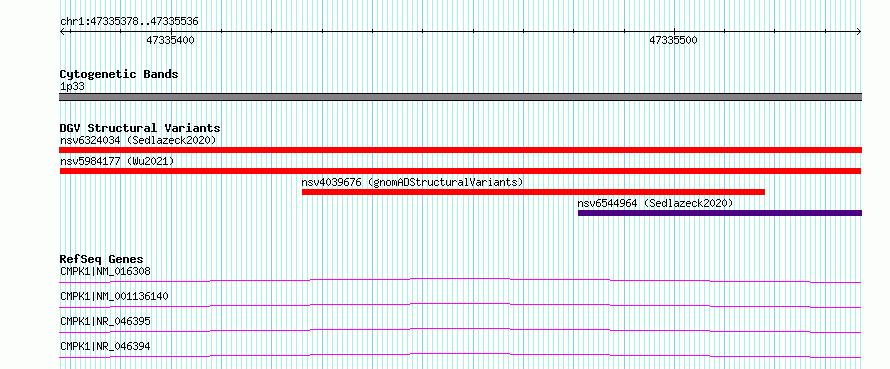Select the magenta CMPK1|NR_046395 intron line

460,330
